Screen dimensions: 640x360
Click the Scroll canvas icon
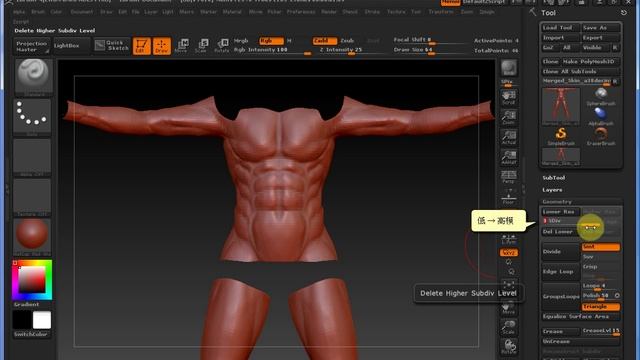tap(509, 98)
